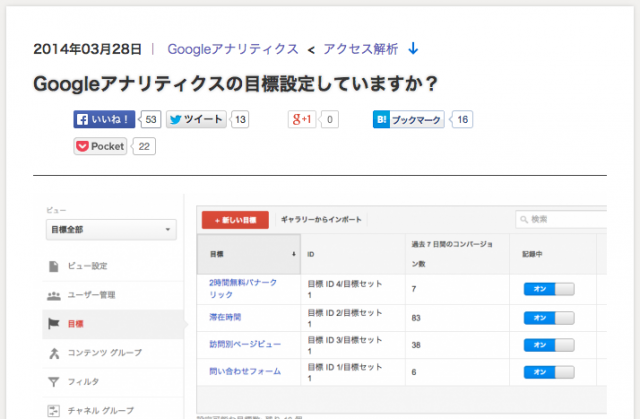Open the 2時間無料バナークリック goal

(243, 288)
